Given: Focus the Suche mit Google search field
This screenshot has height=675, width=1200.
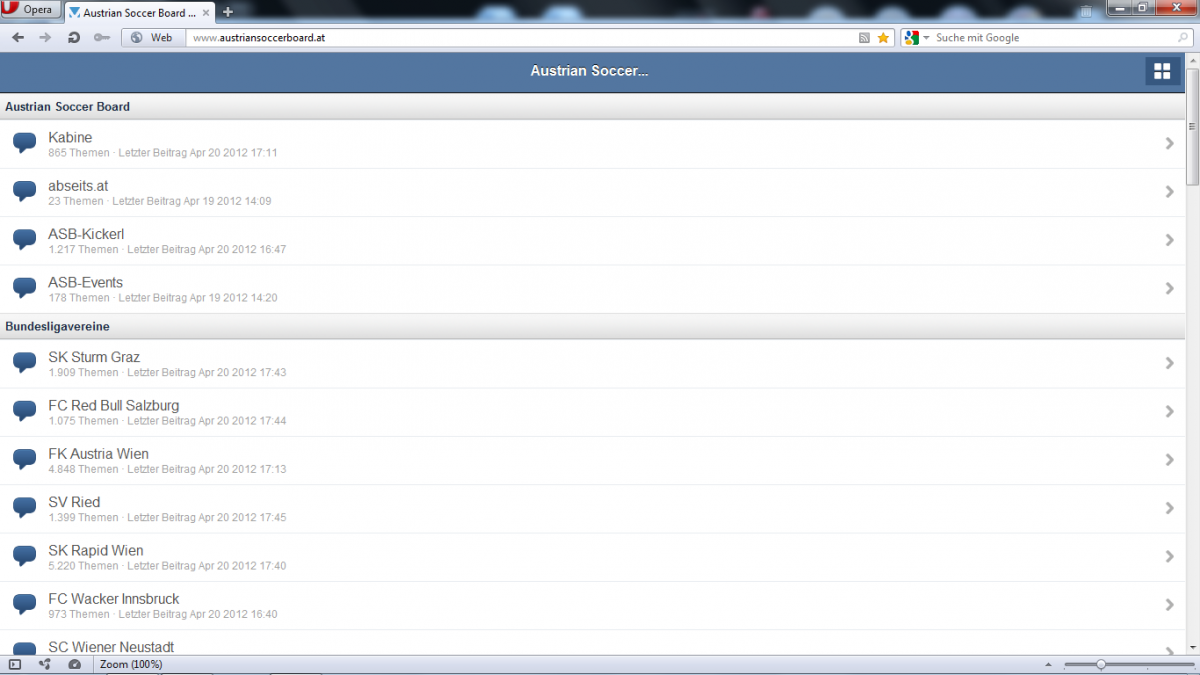Looking at the screenshot, I should [1052, 38].
